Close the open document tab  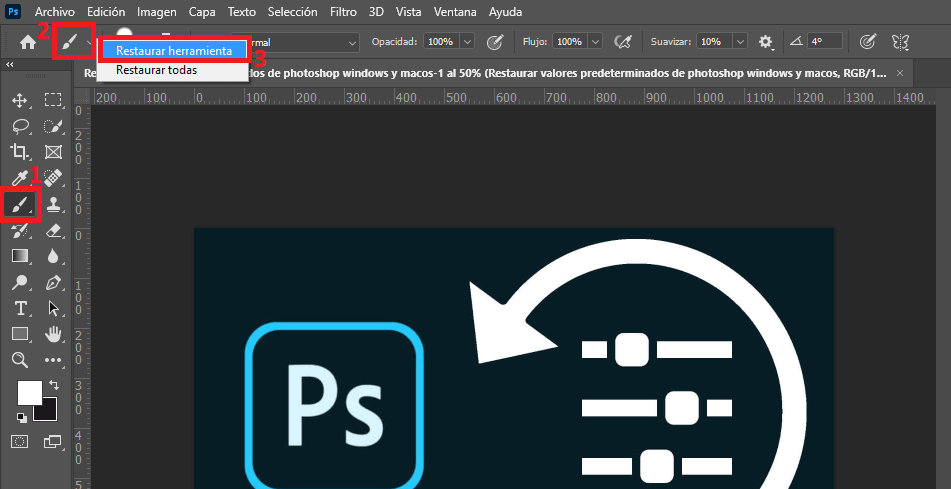[x=900, y=73]
